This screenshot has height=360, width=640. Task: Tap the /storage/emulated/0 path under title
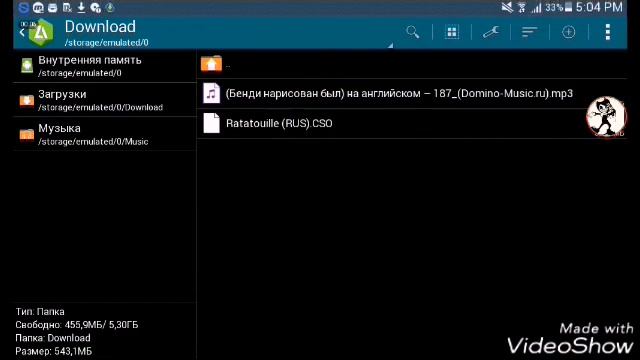click(107, 42)
